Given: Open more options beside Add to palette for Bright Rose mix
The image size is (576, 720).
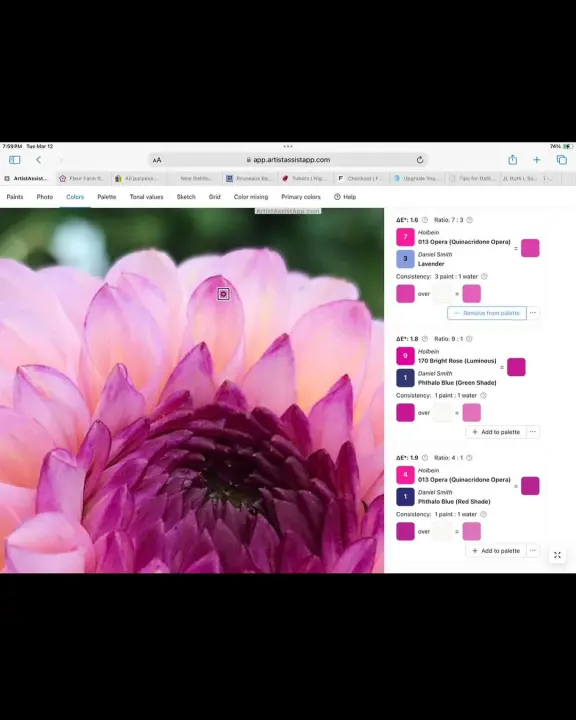Looking at the screenshot, I should coord(533,432).
